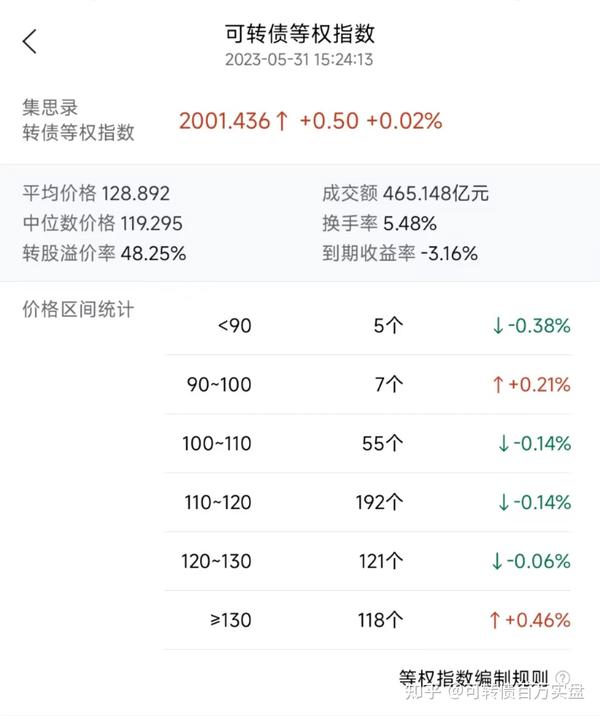Tap the 转股溢价率 48.25% stat
600x716 pixels.
point(104,253)
